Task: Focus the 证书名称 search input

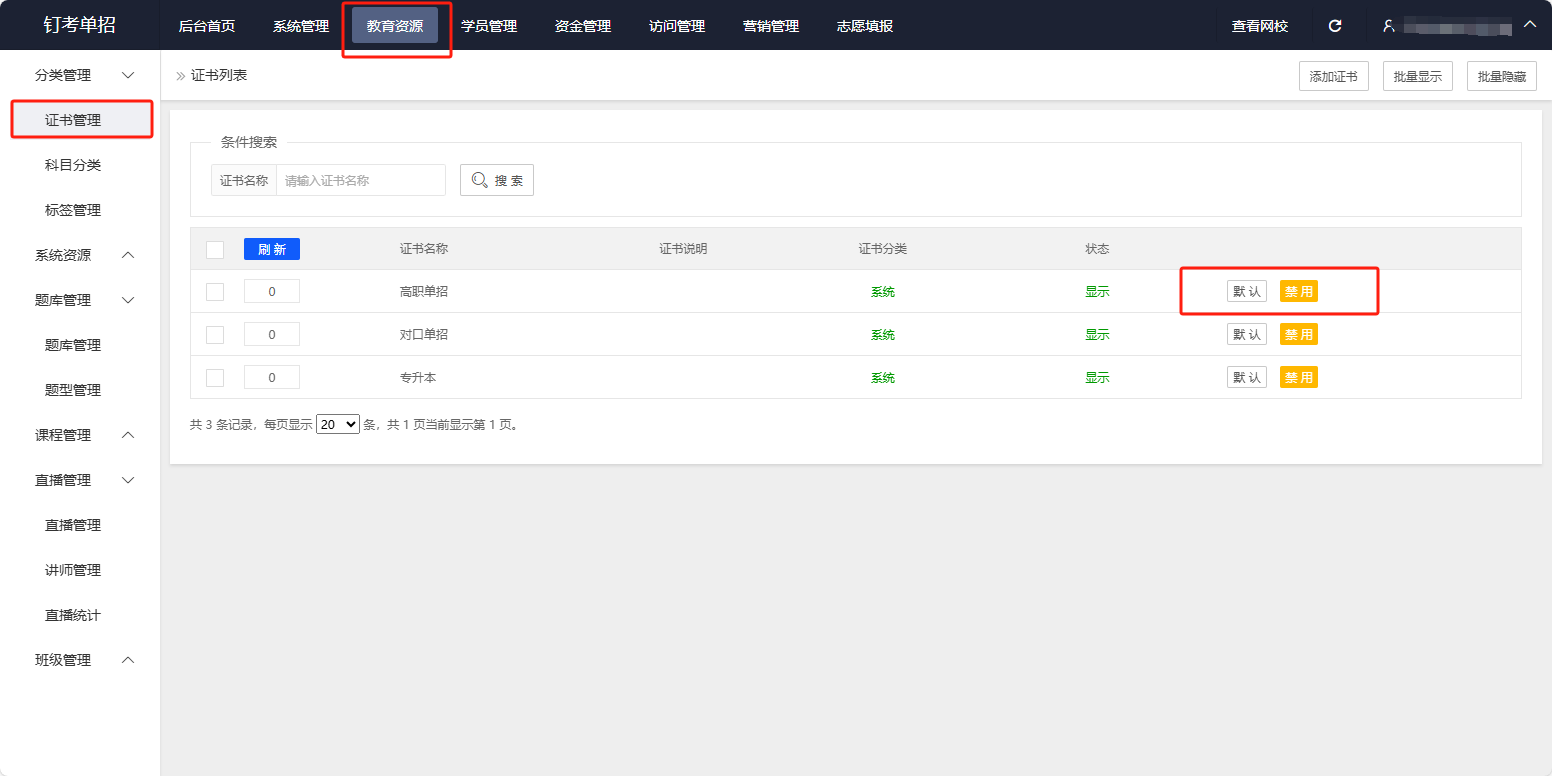Action: 361,180
